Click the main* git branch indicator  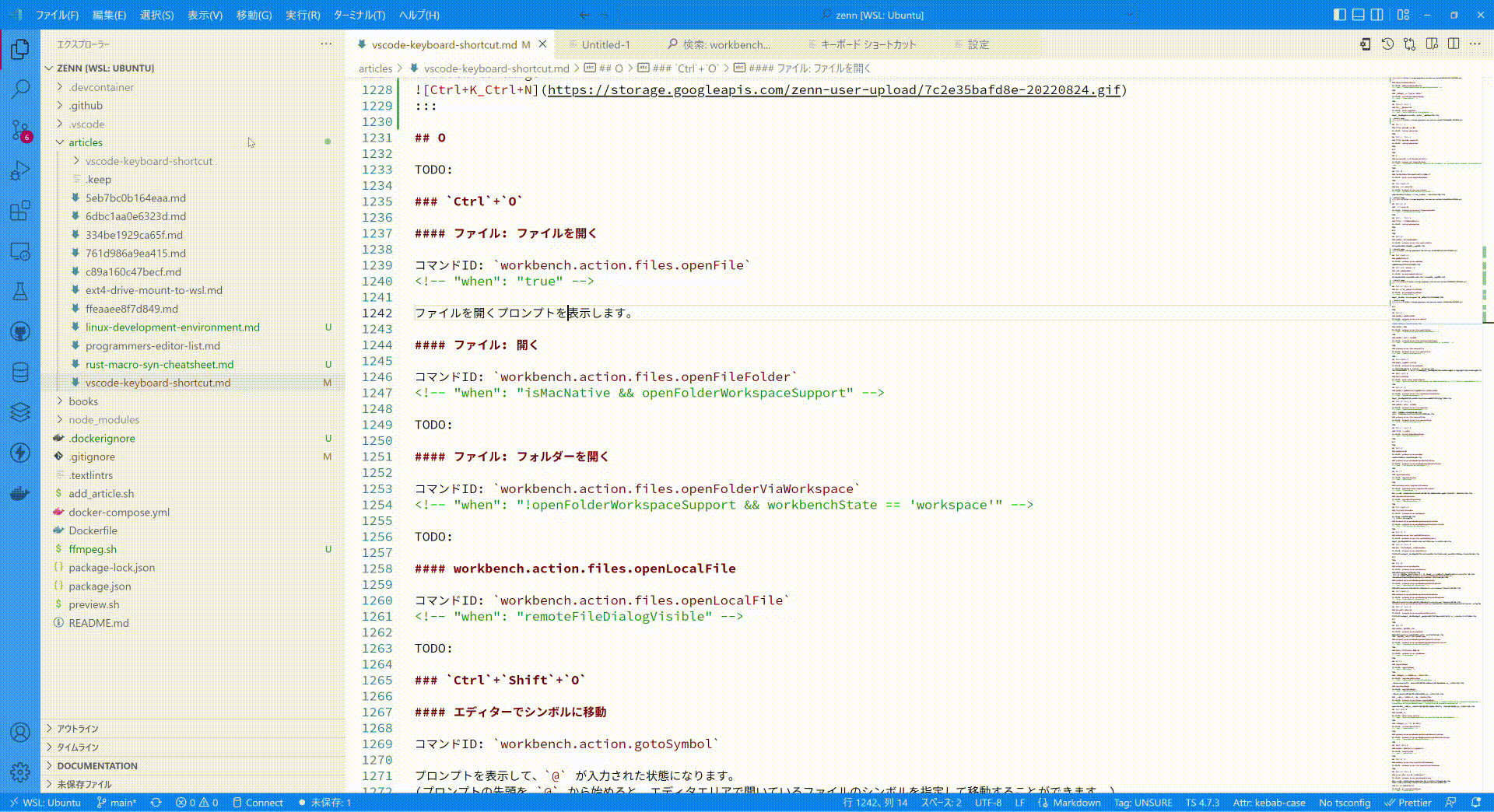click(117, 803)
